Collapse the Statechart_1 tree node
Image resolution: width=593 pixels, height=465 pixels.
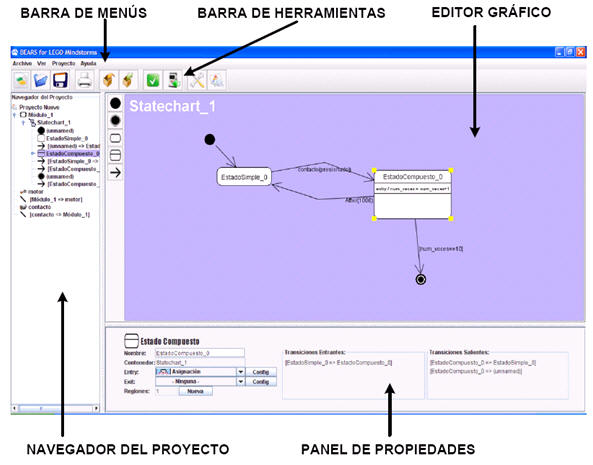(23, 122)
